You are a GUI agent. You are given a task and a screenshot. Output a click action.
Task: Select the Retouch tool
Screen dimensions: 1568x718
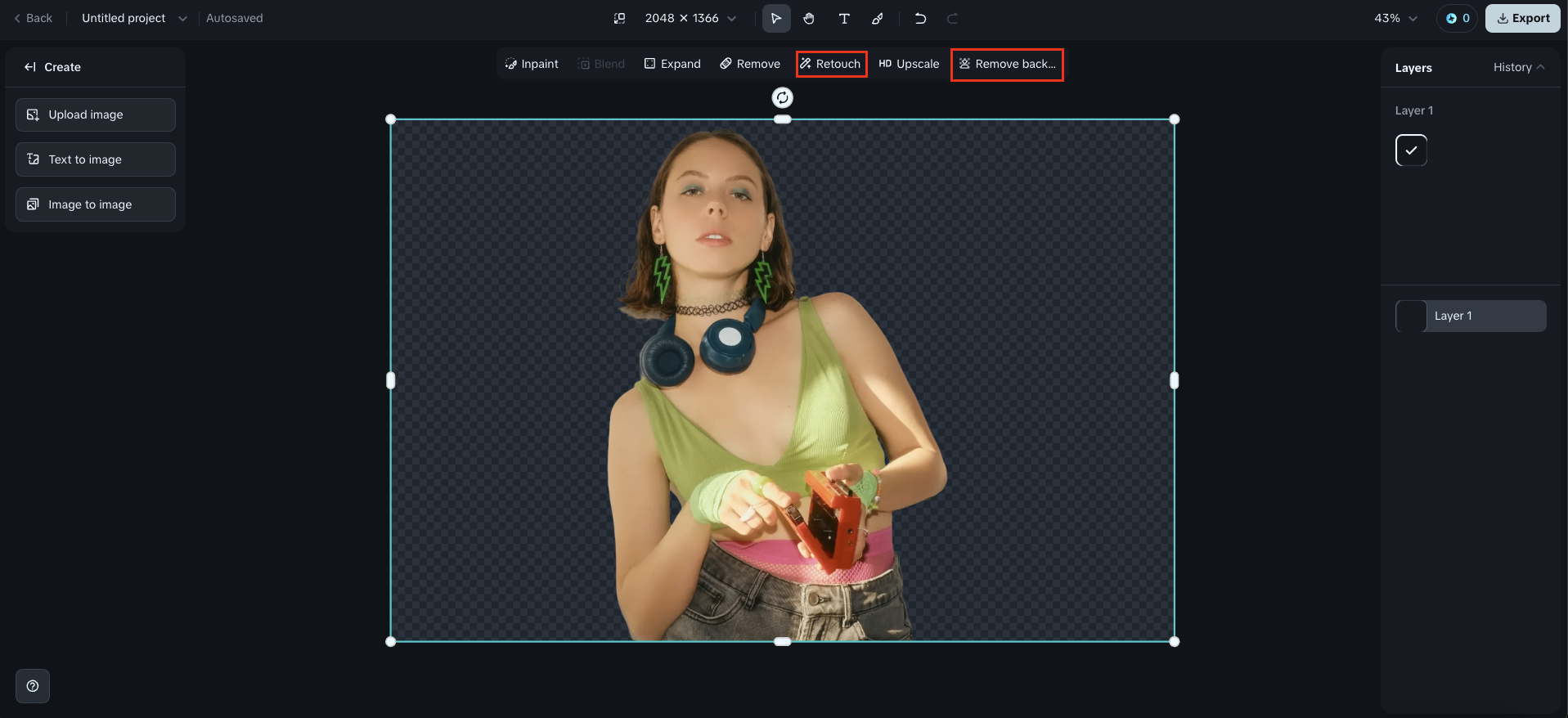point(831,64)
